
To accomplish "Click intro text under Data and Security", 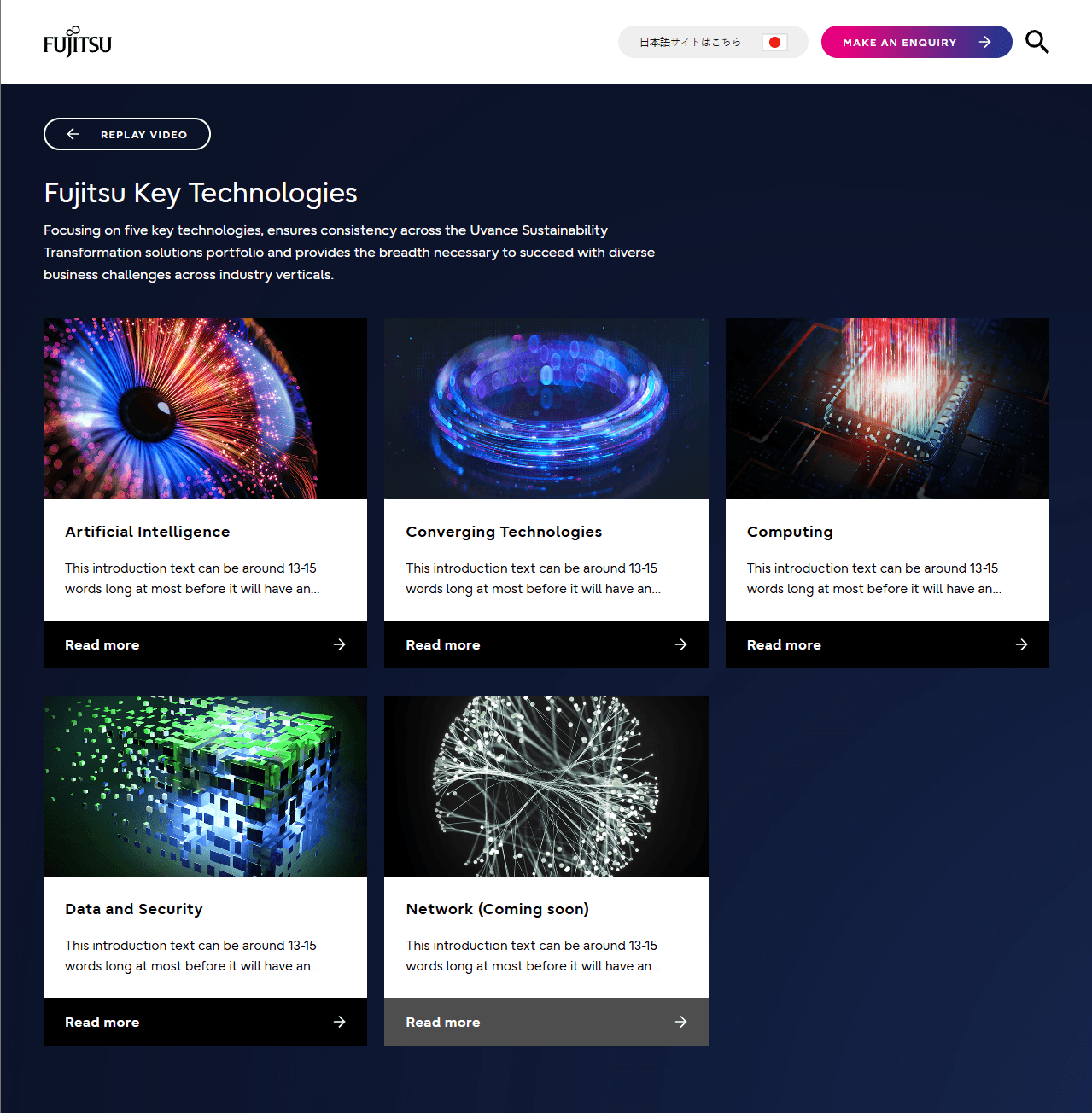I will [192, 956].
